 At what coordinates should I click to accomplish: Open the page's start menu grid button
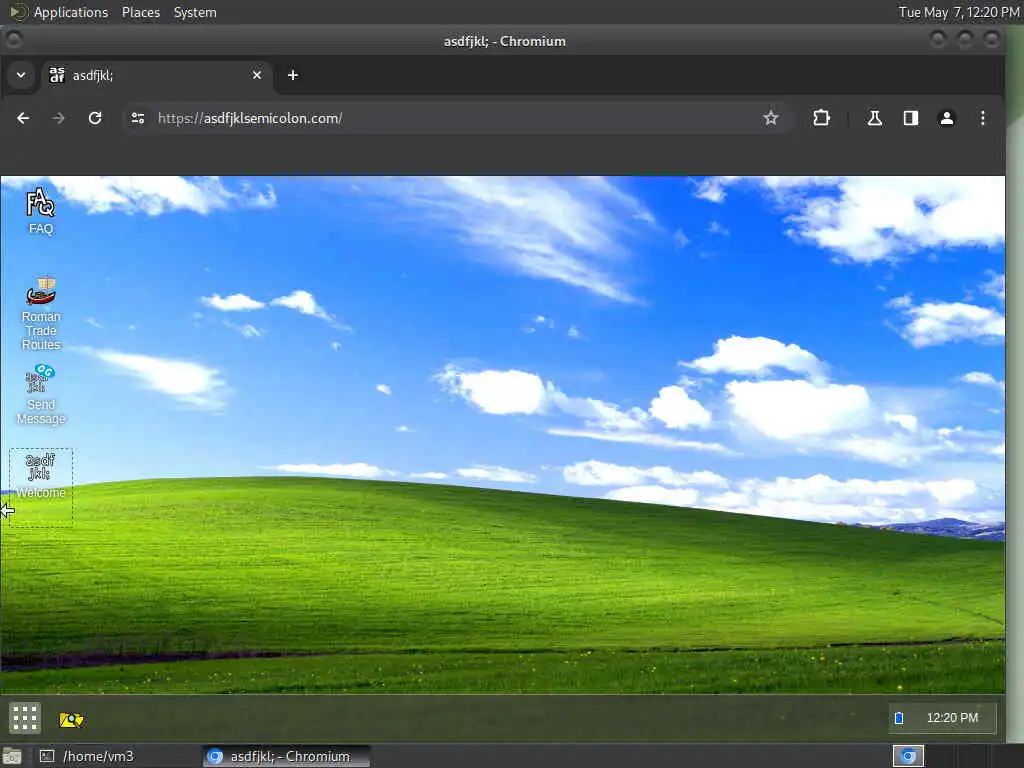[x=25, y=718]
